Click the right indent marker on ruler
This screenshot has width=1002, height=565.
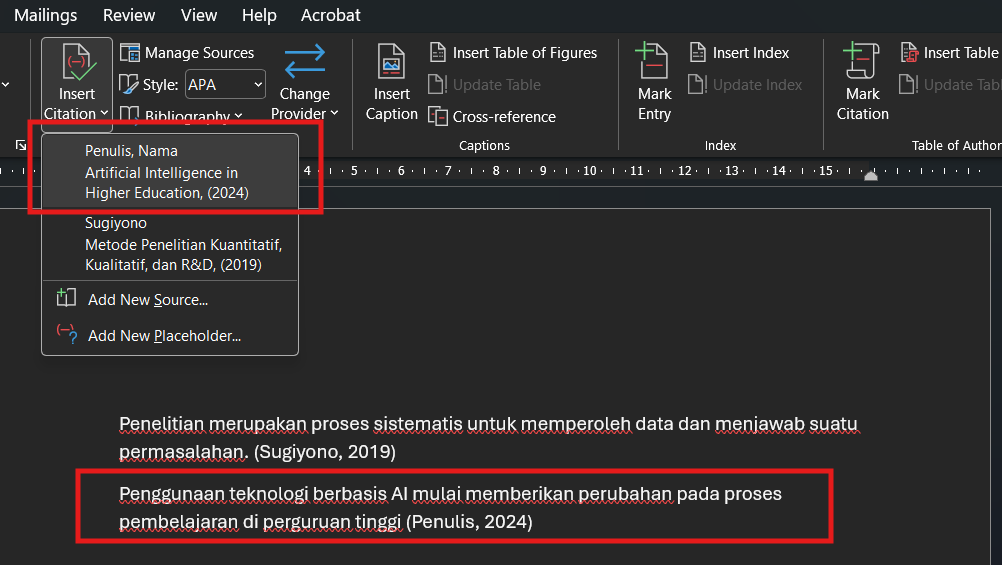coord(871,175)
